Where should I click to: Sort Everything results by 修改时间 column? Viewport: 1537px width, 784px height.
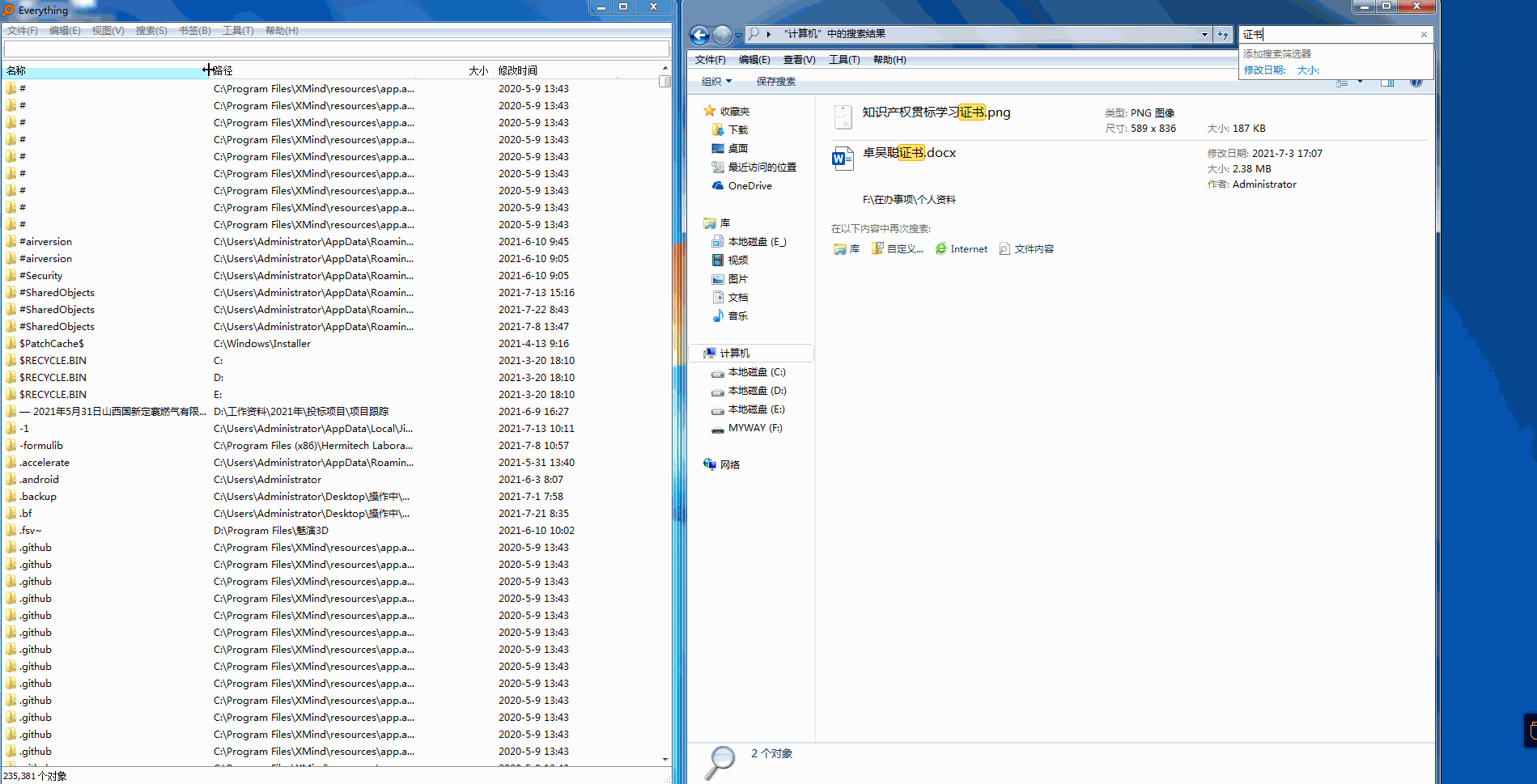[x=557, y=70]
